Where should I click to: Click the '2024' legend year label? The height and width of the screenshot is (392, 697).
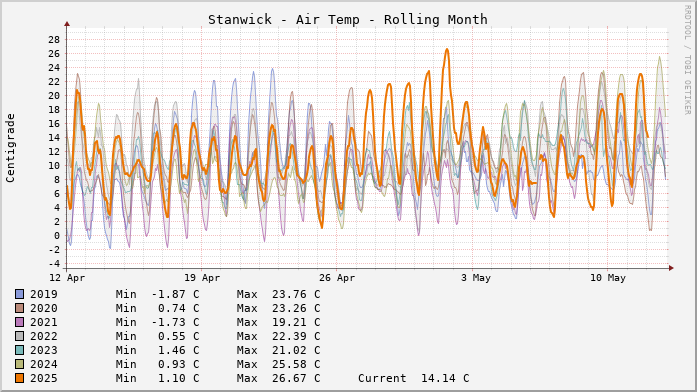(44, 364)
